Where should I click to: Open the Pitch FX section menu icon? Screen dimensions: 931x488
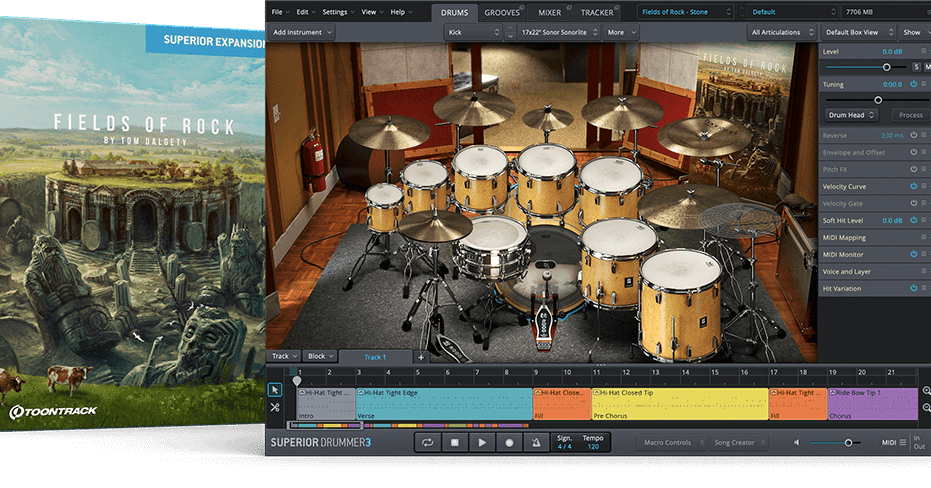(923, 169)
